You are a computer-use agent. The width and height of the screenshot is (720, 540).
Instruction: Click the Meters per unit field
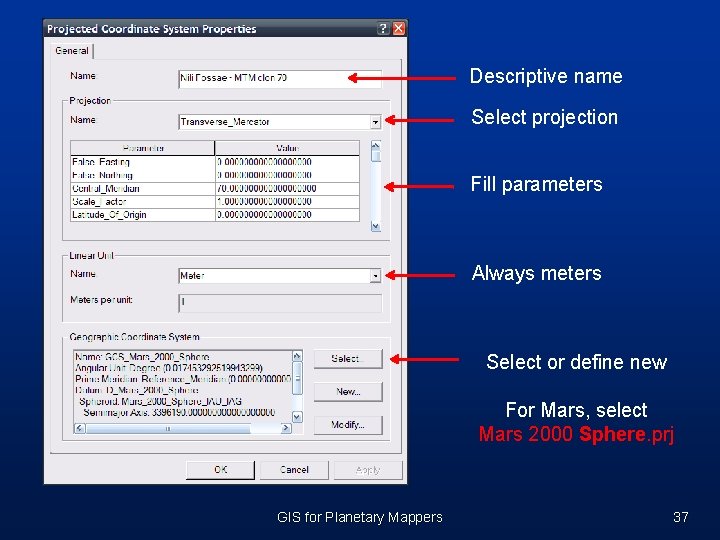tap(280, 303)
